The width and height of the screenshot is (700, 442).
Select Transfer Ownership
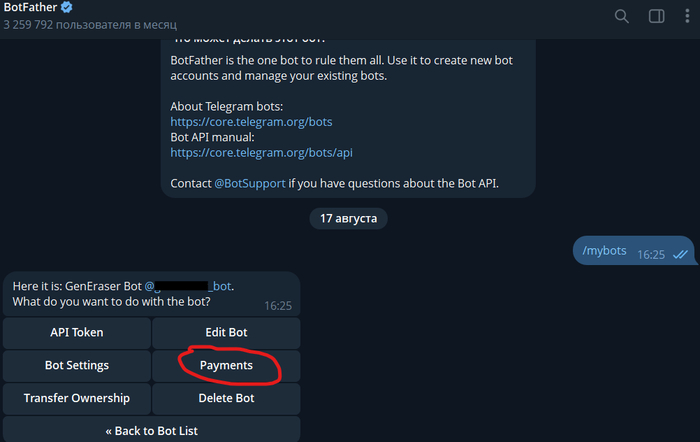(x=77, y=399)
